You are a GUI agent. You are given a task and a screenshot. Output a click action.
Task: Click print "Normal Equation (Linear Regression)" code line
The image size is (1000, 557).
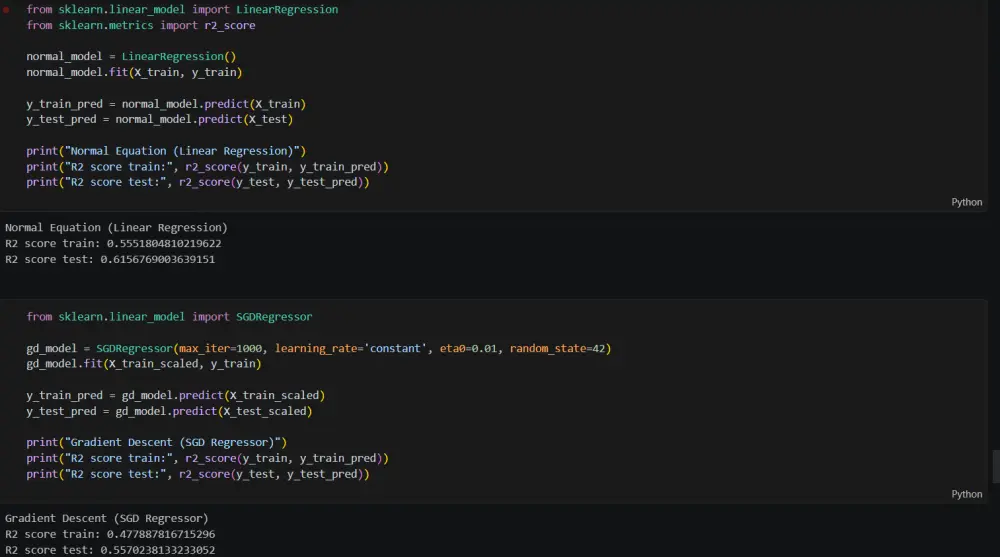pos(166,151)
